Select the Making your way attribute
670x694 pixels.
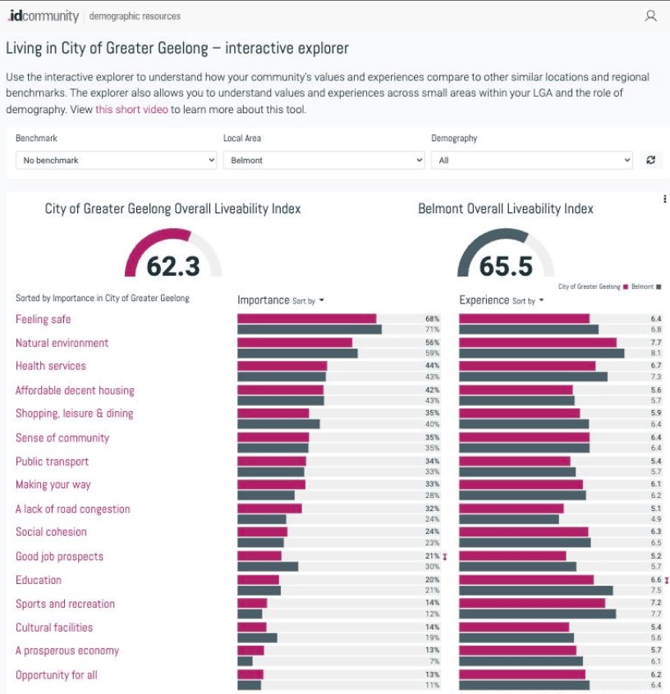pyautogui.click(x=53, y=485)
